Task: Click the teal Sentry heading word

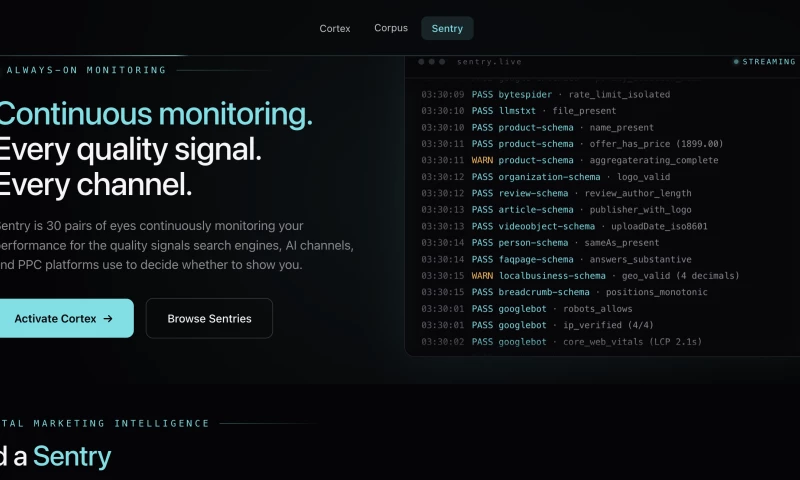Action: (72, 457)
